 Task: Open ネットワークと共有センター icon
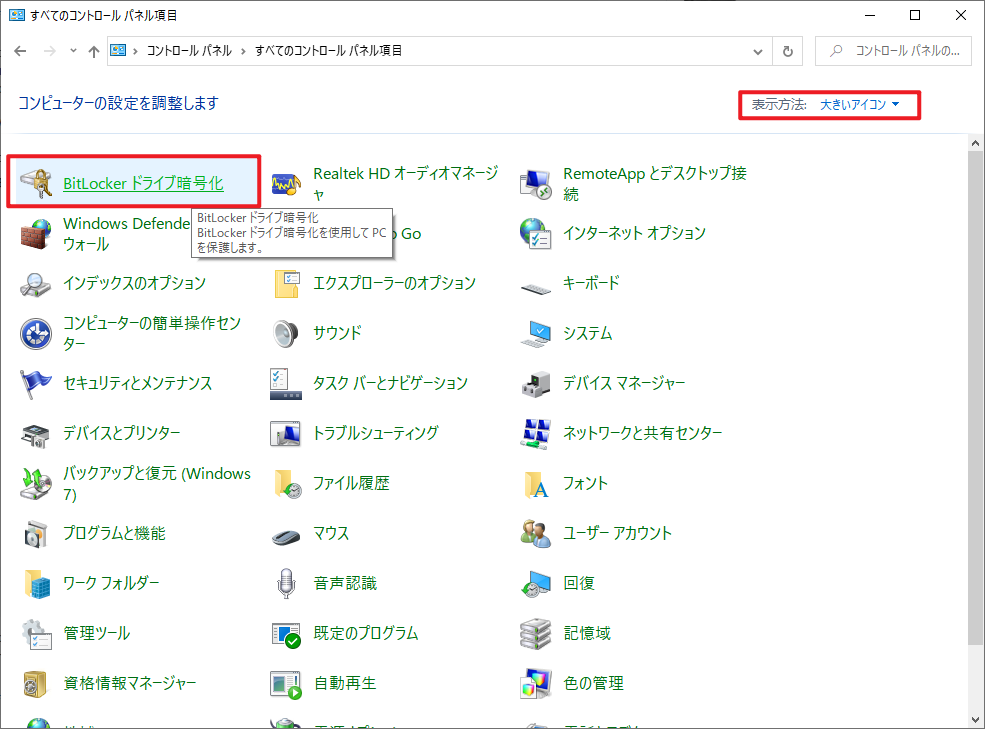pyautogui.click(x=536, y=434)
